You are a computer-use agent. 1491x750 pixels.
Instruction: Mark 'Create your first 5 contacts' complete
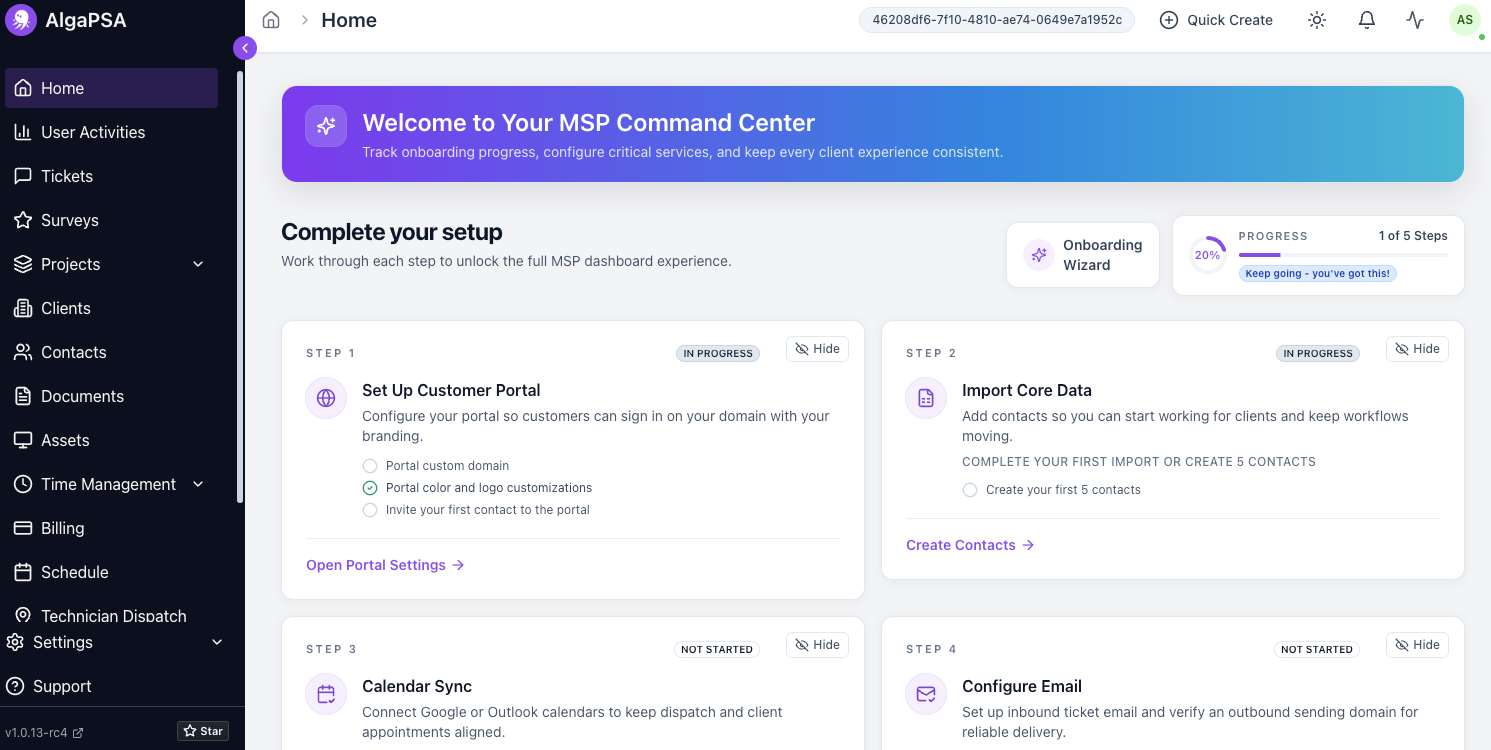pos(969,489)
